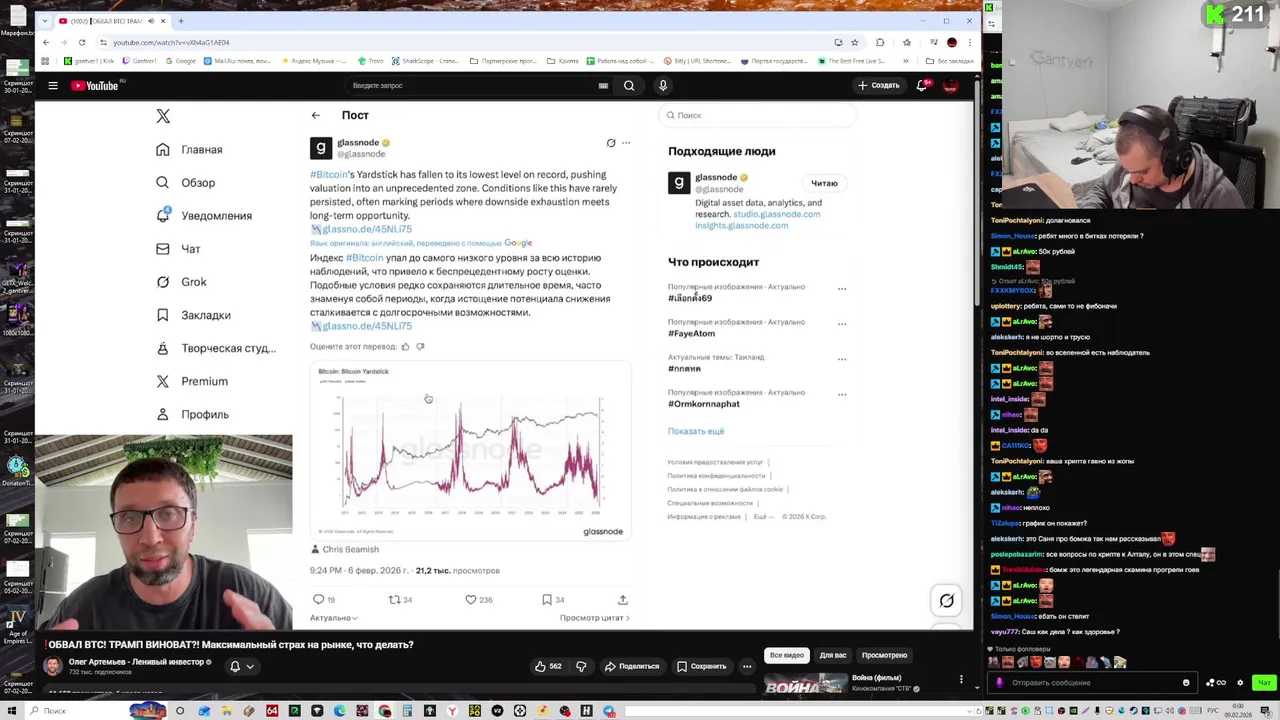Open the YouTube account avatar menu

950,86
